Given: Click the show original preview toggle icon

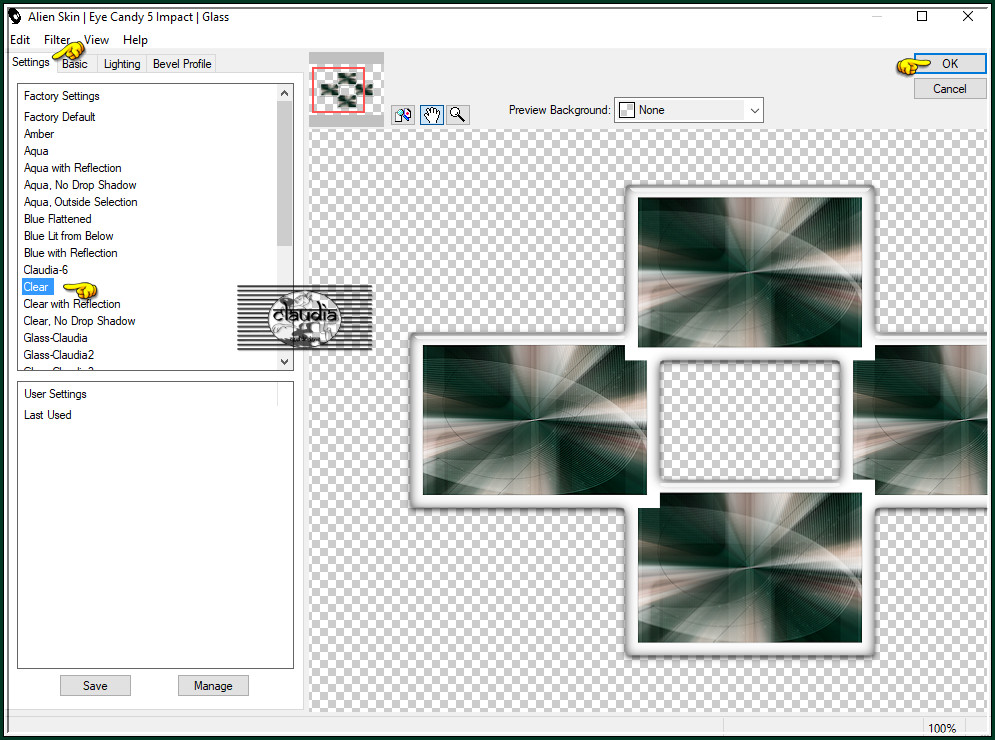Looking at the screenshot, I should click(403, 115).
